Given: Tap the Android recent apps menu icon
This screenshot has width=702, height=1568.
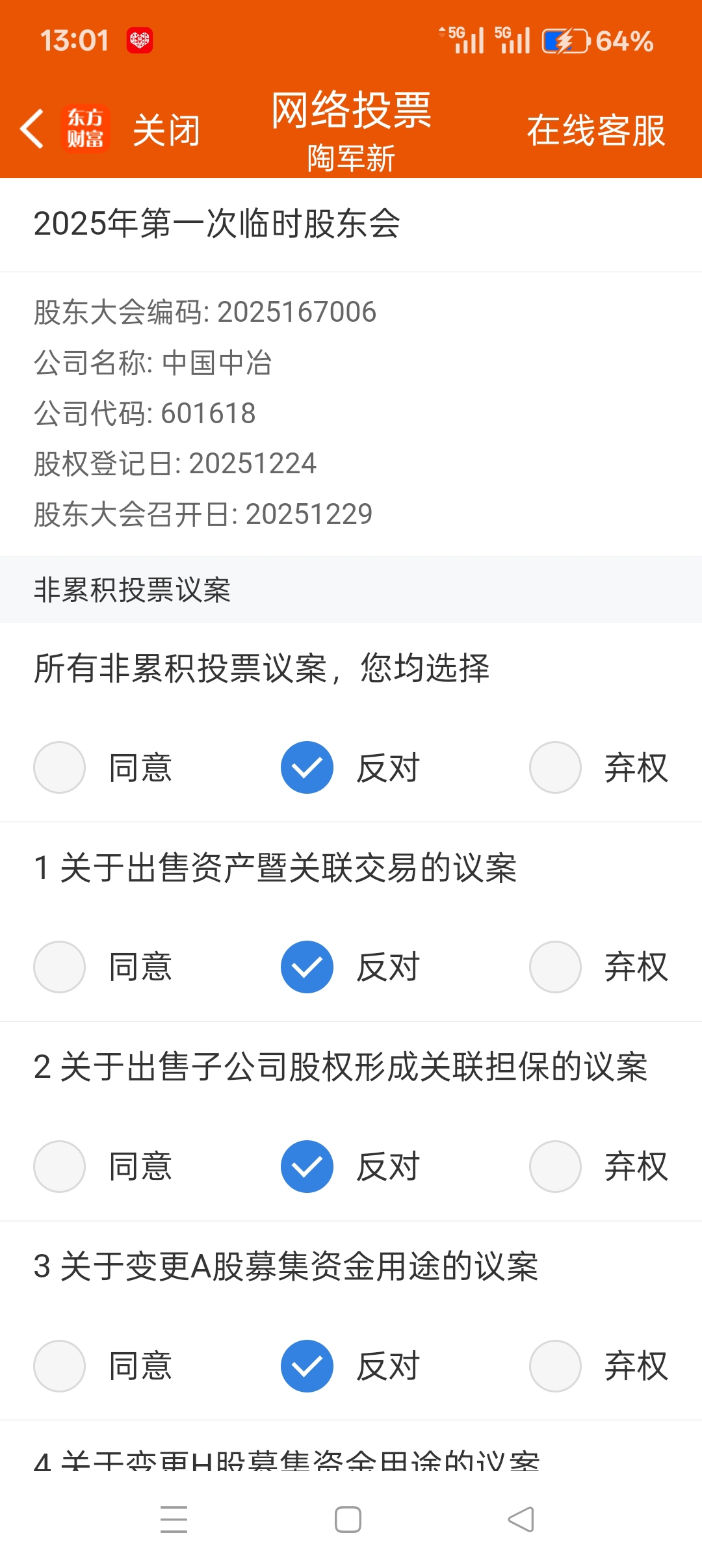Looking at the screenshot, I should [x=174, y=1519].
